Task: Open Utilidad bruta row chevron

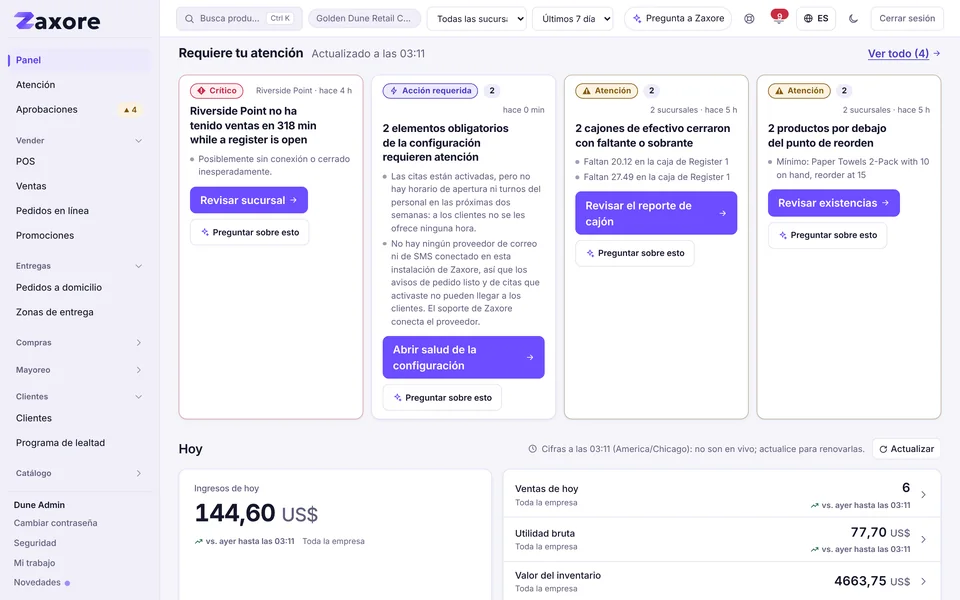Action: [x=923, y=539]
